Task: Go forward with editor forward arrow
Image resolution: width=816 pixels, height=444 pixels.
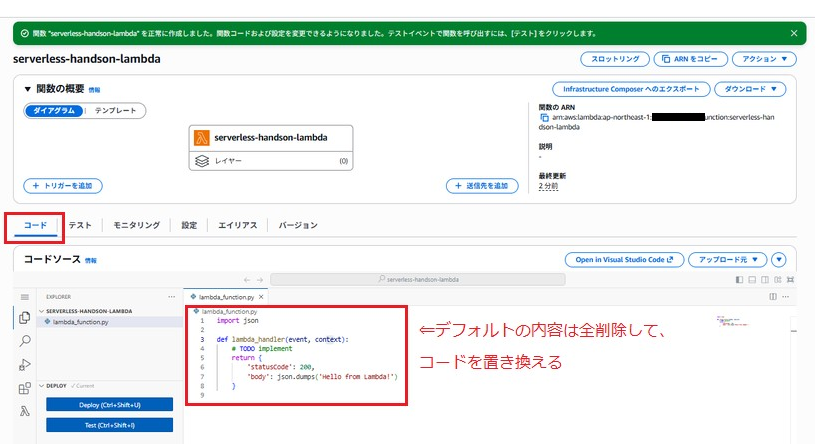Action: click(x=260, y=280)
